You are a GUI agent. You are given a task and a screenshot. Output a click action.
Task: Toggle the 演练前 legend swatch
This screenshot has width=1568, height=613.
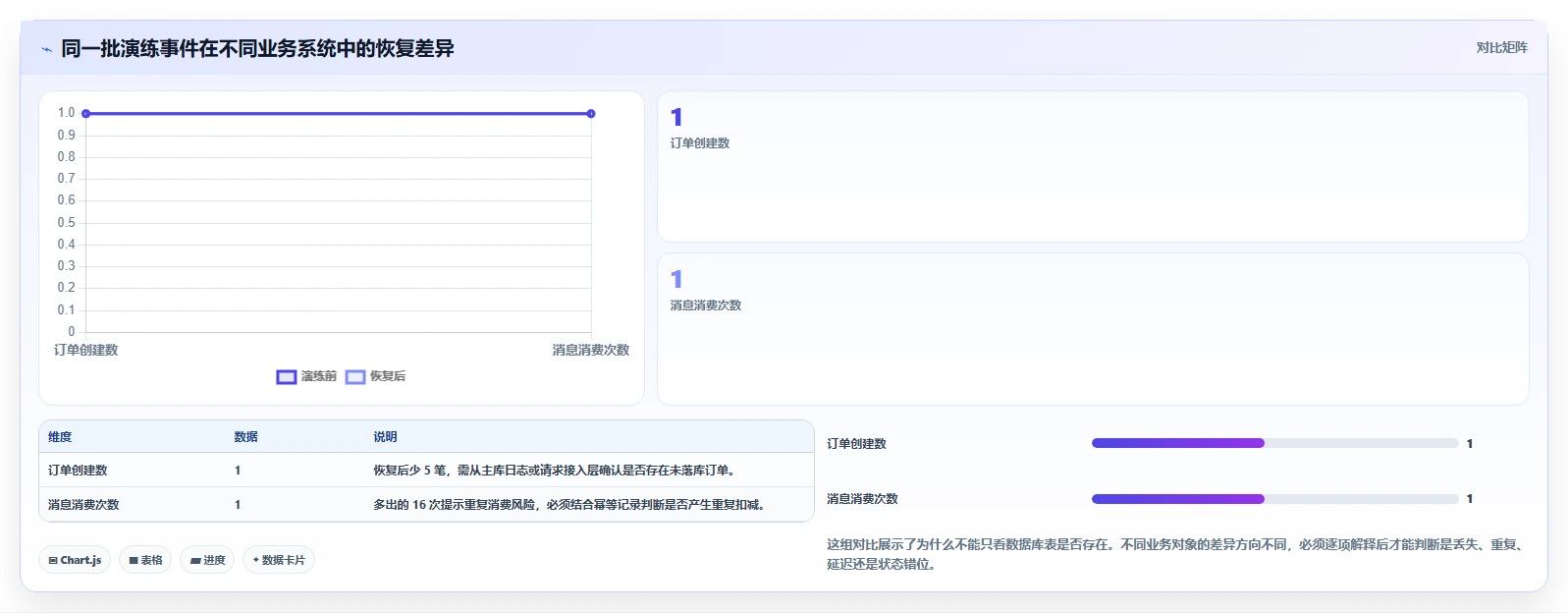(x=287, y=377)
